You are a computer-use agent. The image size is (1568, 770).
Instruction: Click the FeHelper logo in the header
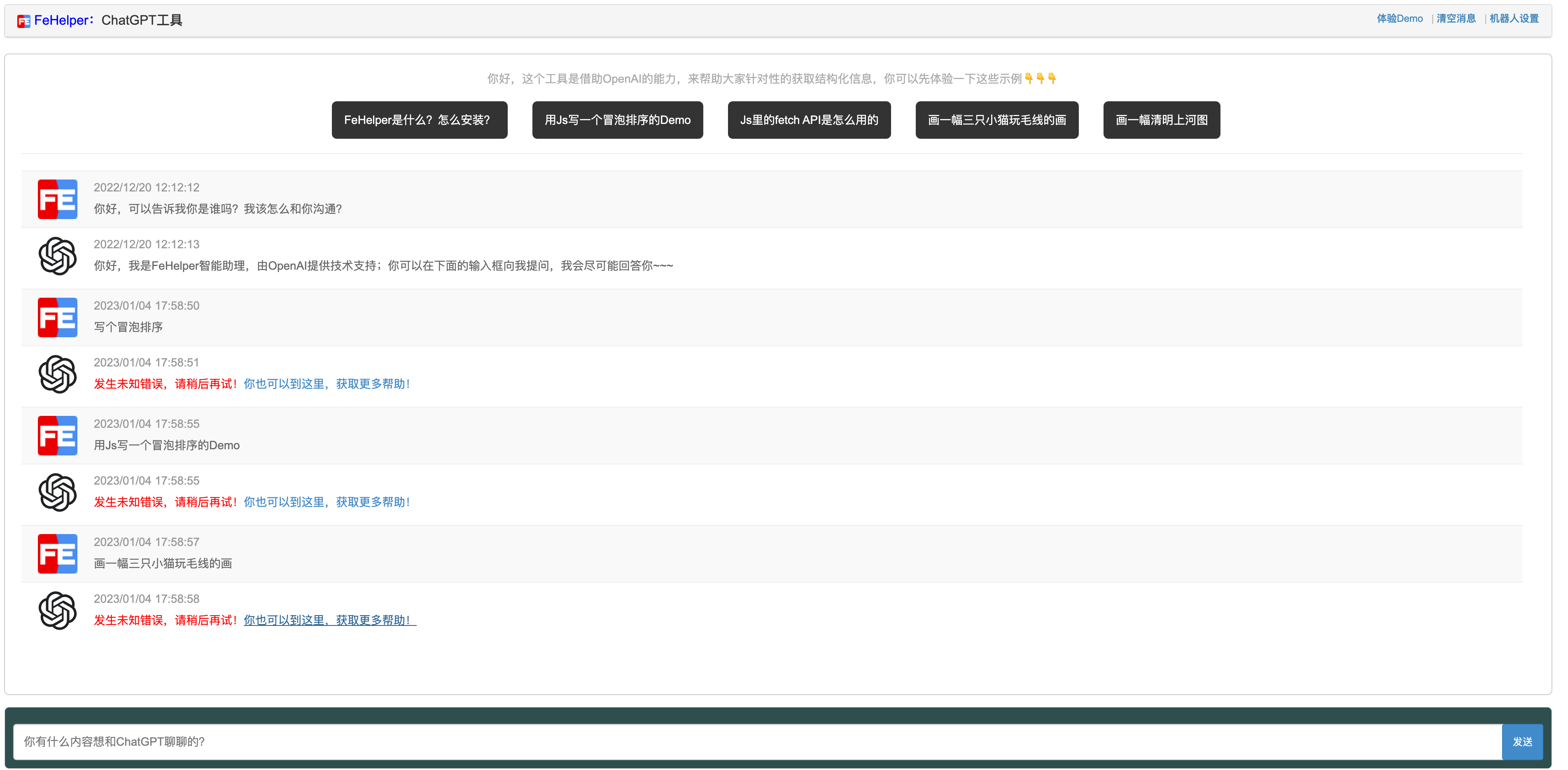pyautogui.click(x=23, y=20)
